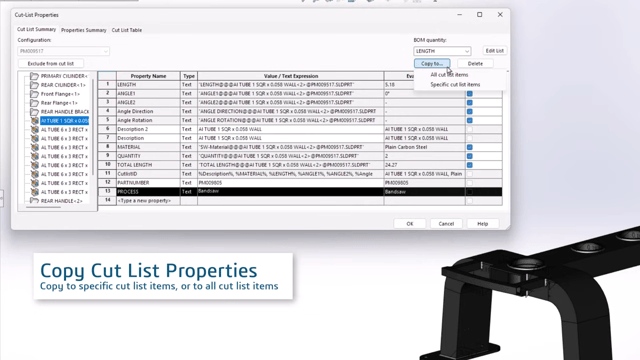
Task: Check the PARTNUMBER row checkbox
Action: (470, 183)
